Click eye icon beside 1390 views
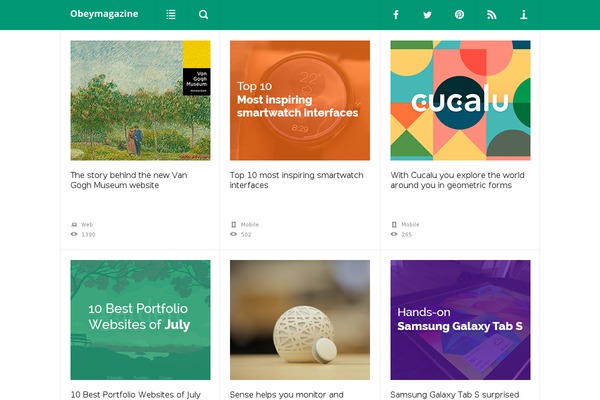 click(x=74, y=234)
